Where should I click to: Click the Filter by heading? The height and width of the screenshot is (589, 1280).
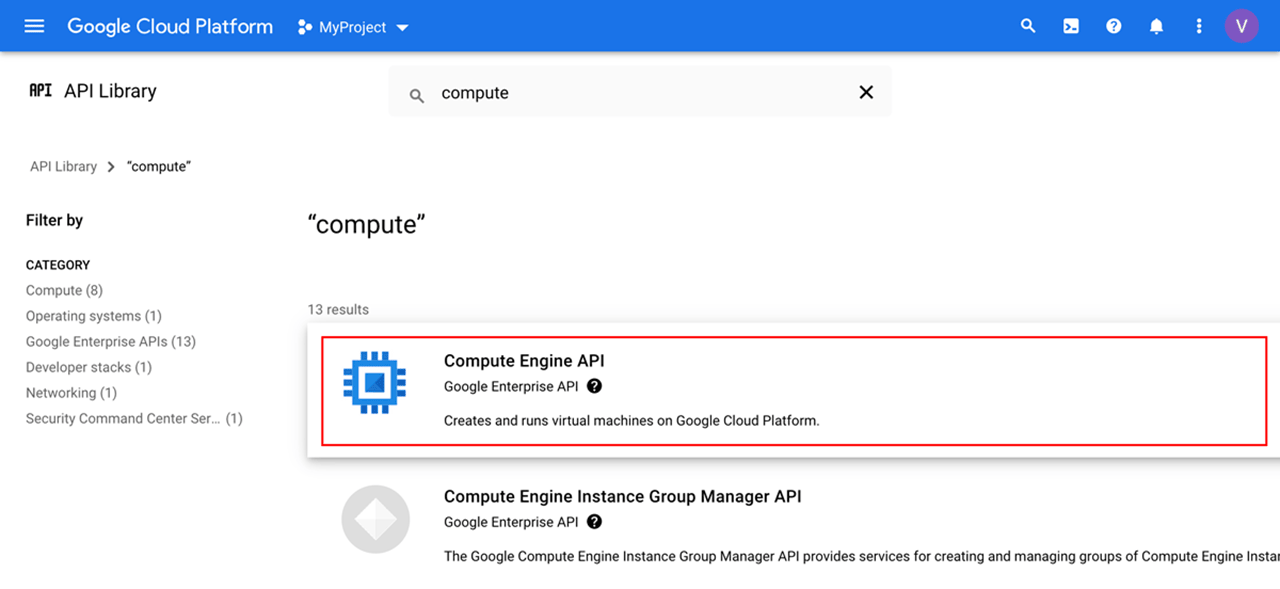point(54,220)
